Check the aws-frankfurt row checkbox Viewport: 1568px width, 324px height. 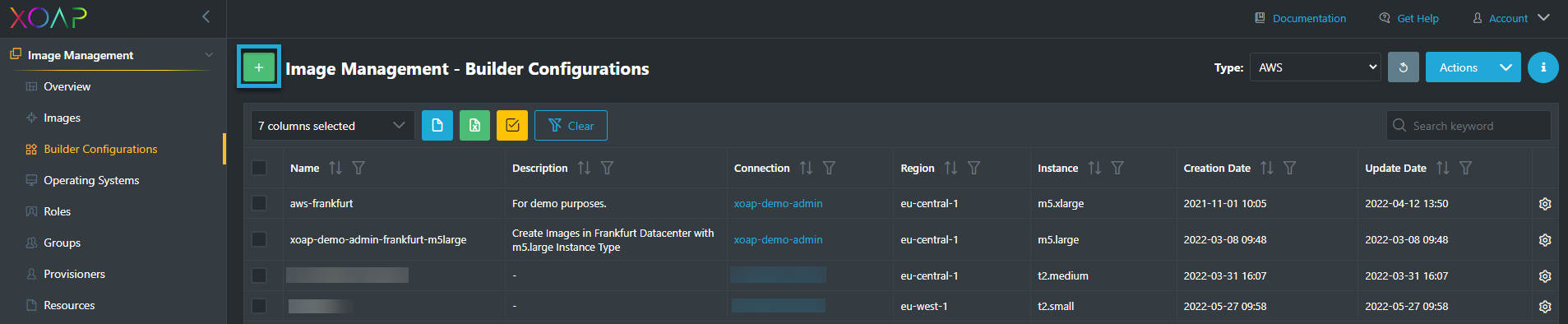[x=259, y=203]
